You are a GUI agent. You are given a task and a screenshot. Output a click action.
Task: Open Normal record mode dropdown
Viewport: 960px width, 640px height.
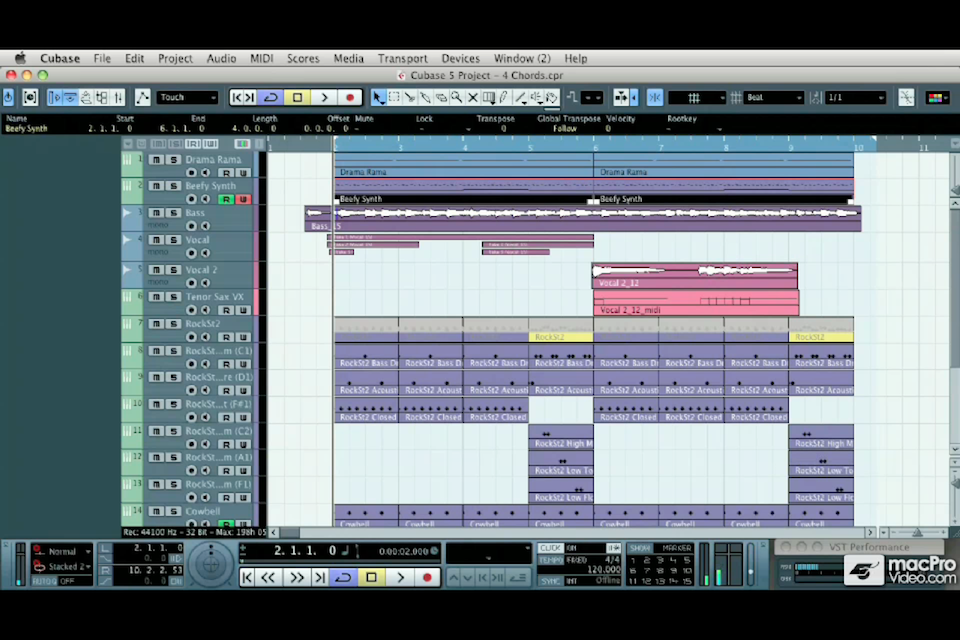point(62,551)
